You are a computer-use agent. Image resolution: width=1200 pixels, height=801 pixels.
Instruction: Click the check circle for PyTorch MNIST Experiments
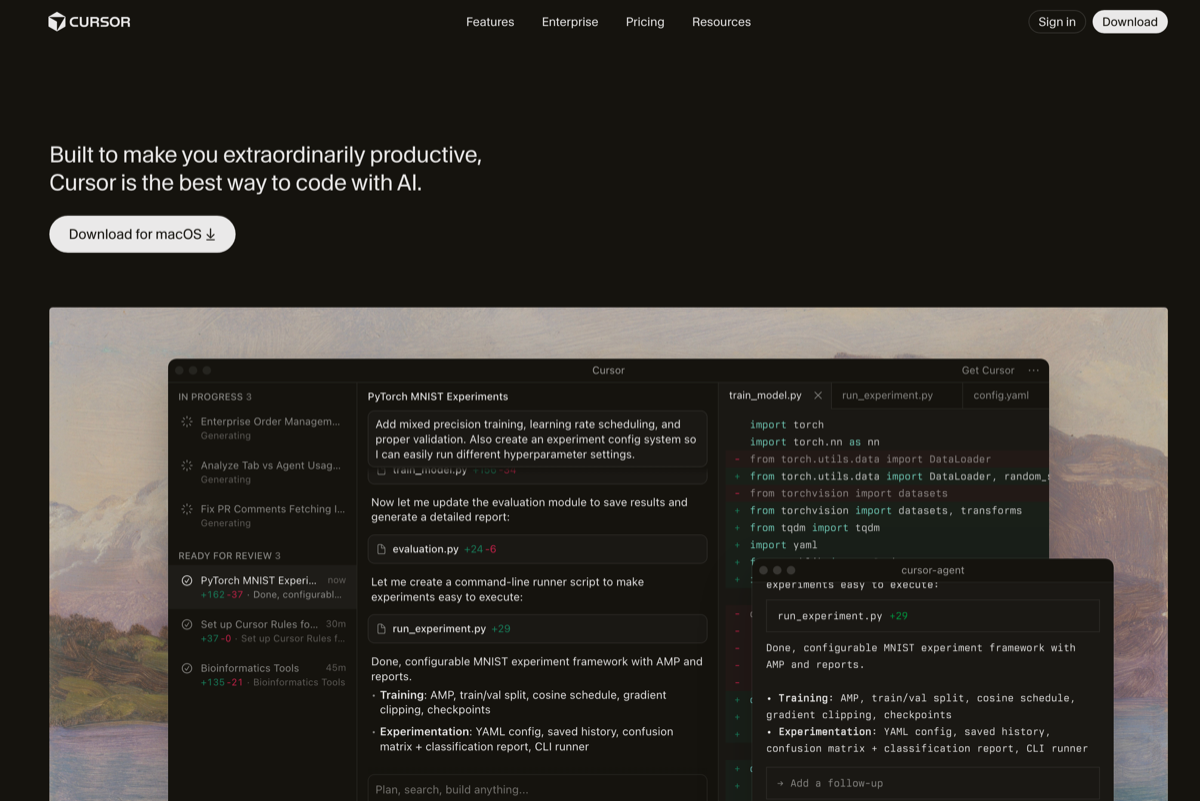click(x=187, y=580)
